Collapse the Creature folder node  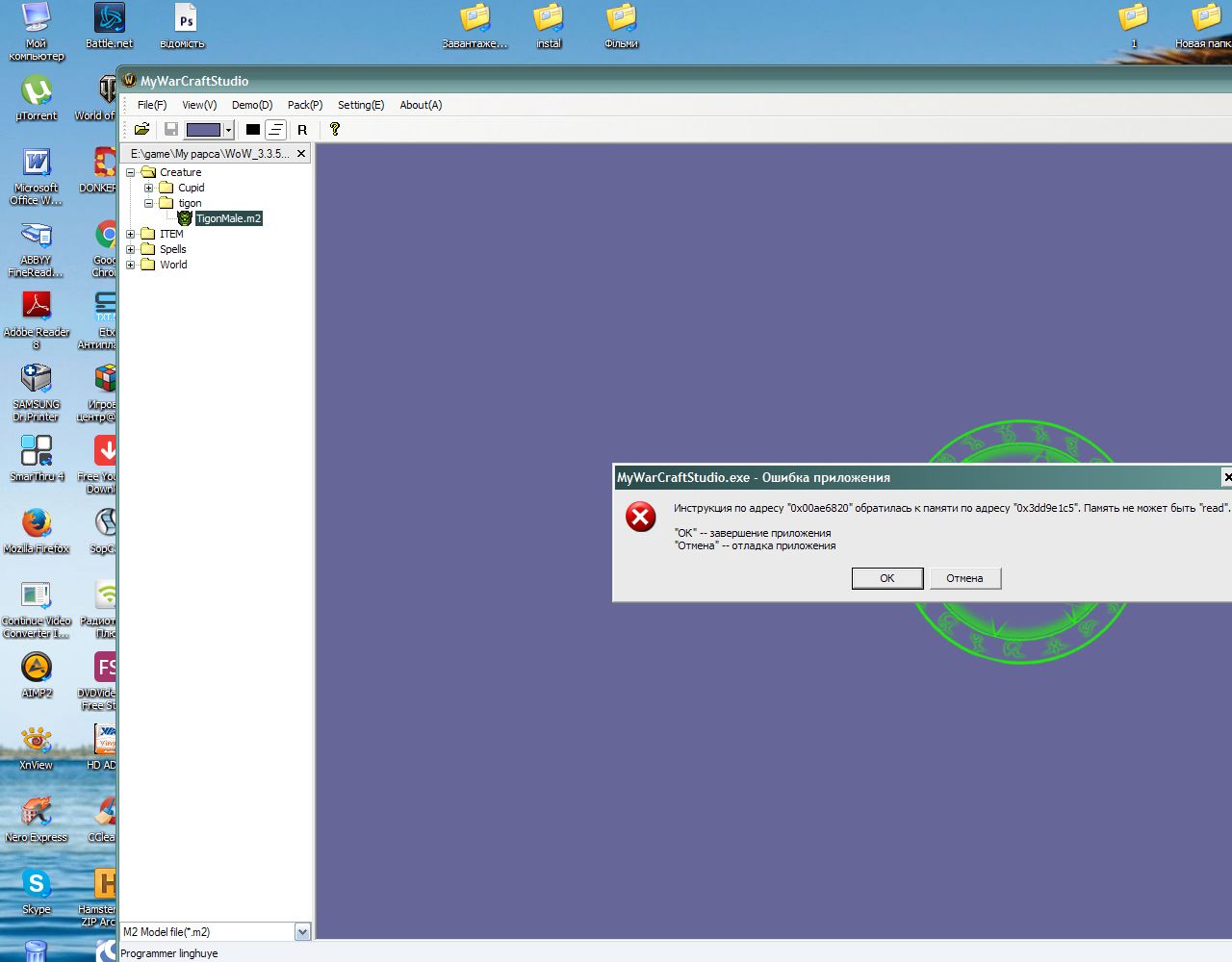[x=131, y=172]
